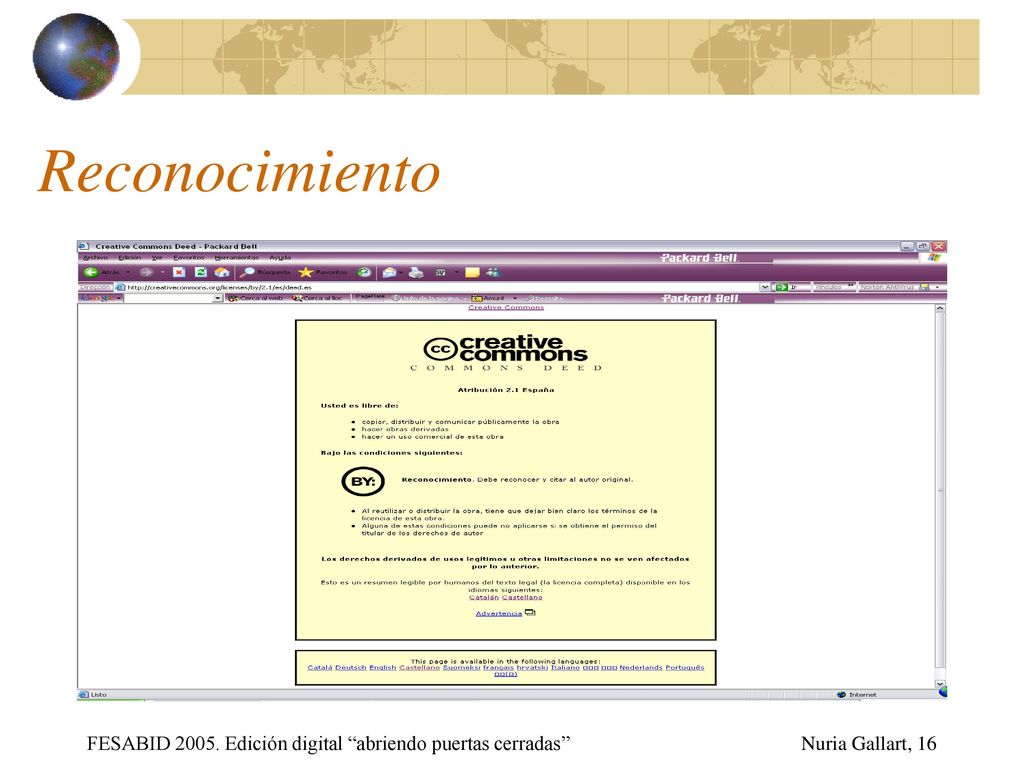Click the yellow note folder icon
The image size is (1024, 768).
472,272
